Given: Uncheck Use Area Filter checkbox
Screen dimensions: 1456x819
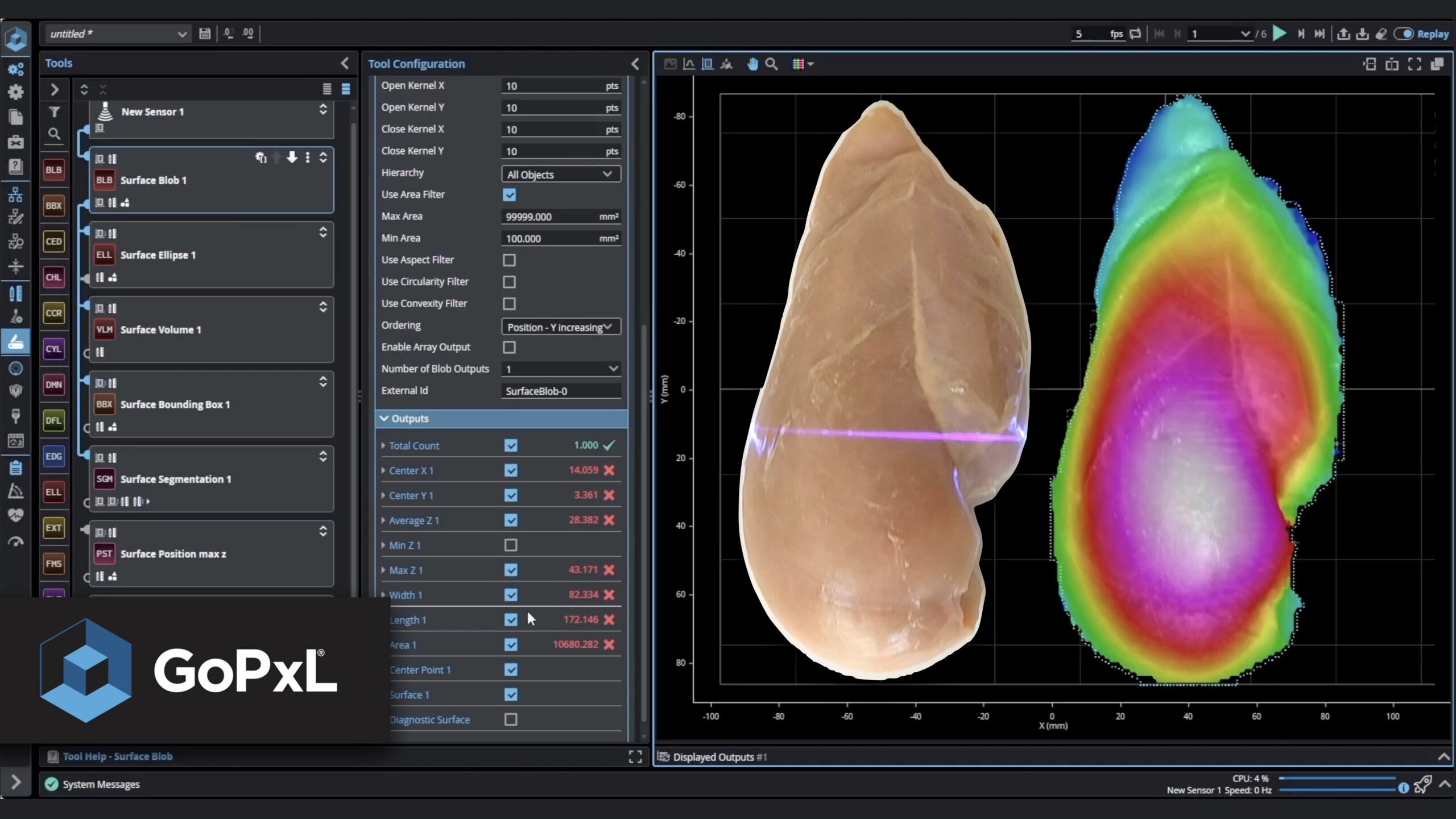Looking at the screenshot, I should pyautogui.click(x=509, y=195).
